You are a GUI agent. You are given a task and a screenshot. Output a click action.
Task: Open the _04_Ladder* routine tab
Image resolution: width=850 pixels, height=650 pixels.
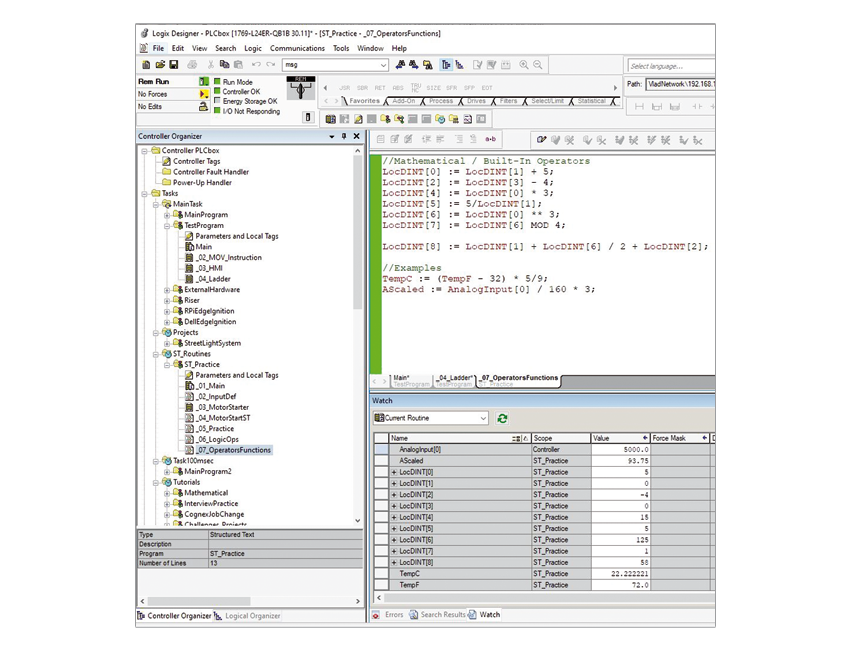(456, 381)
